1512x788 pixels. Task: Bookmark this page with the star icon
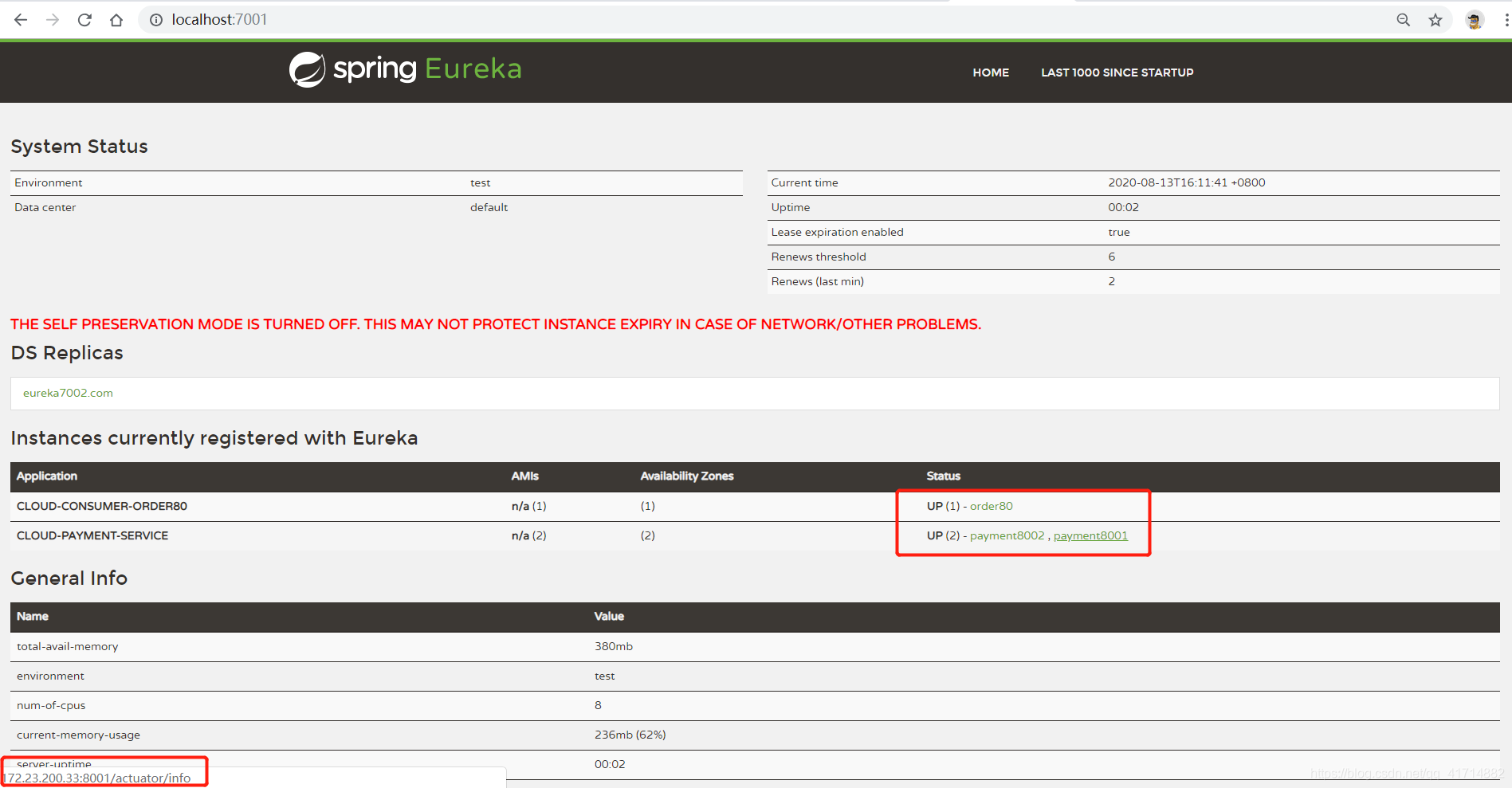pos(1435,20)
